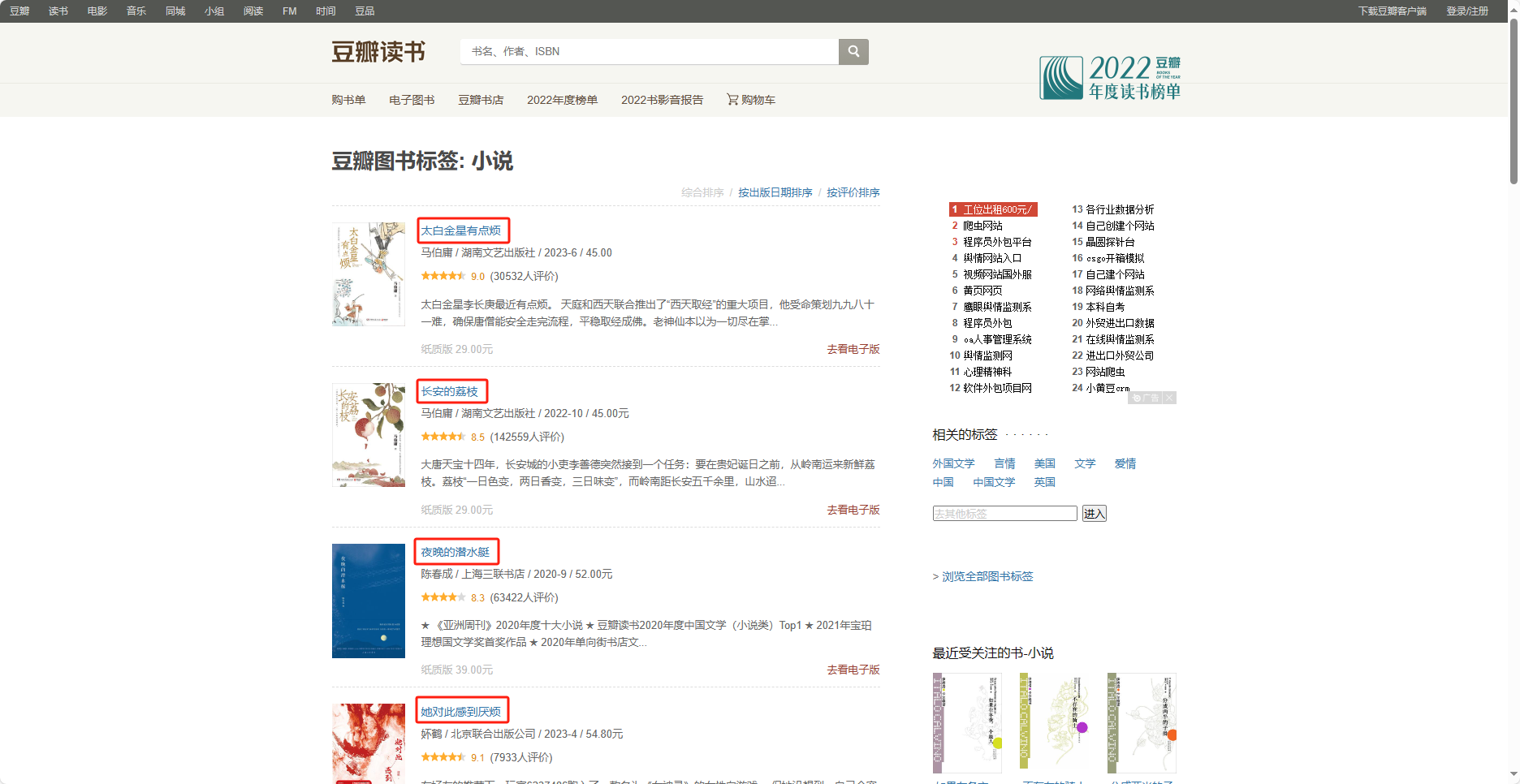1520x784 pixels.
Task: Open the 2022年度榜单 tab
Action: [x=562, y=100]
